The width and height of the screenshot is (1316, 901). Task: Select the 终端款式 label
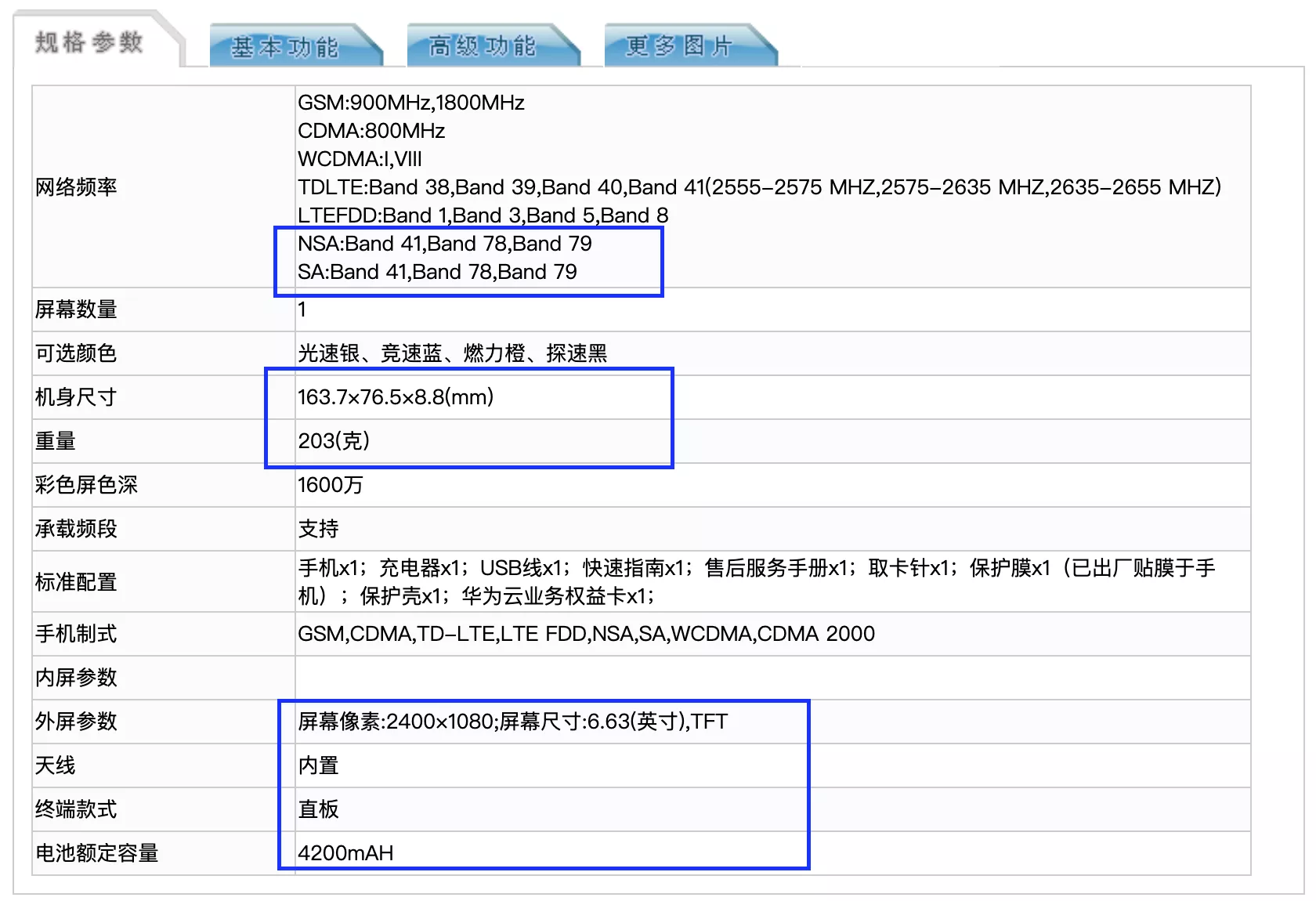coord(76,809)
